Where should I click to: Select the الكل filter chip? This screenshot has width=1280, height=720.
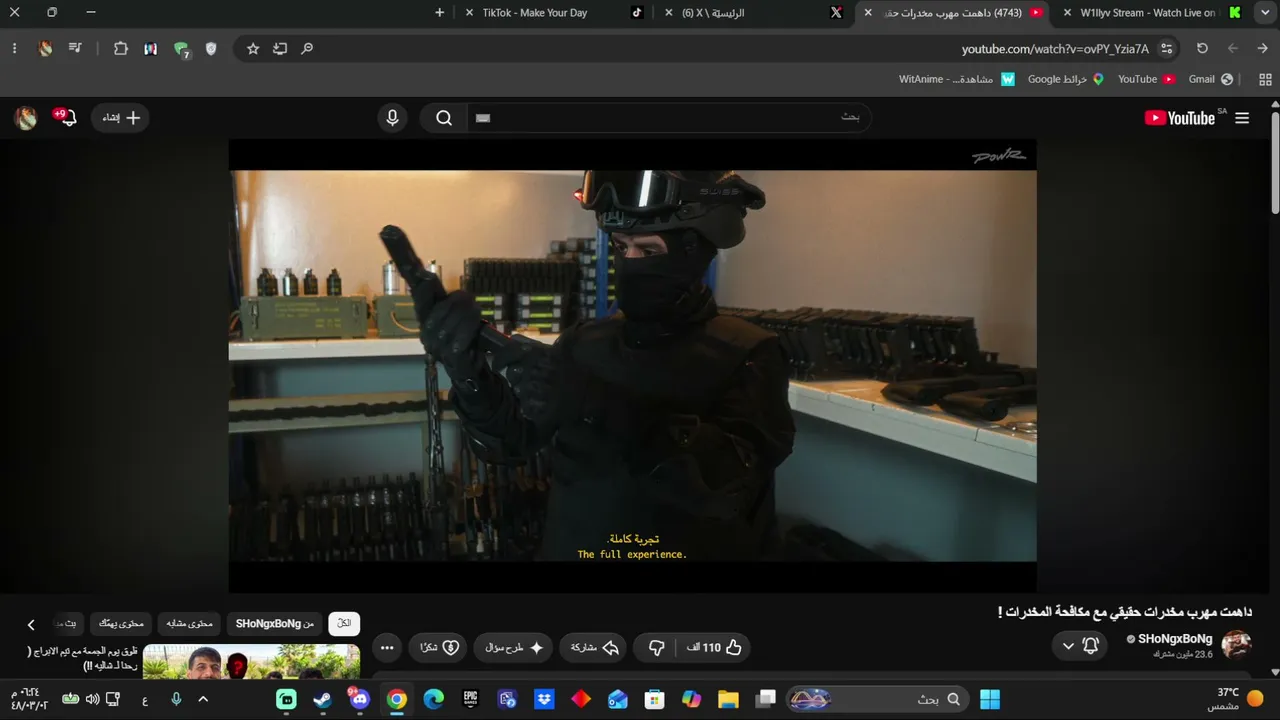pos(344,624)
